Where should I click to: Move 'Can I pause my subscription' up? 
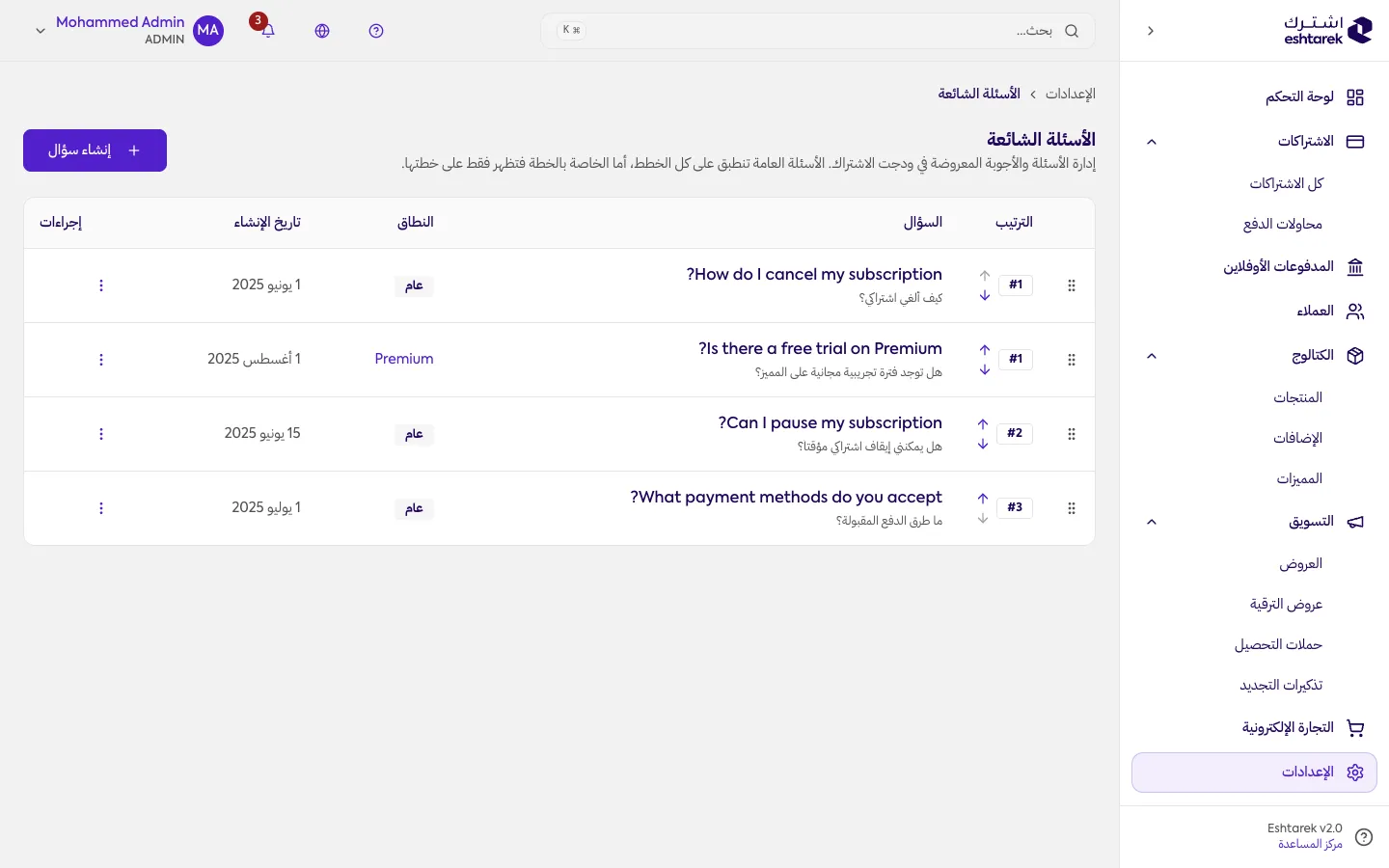983,424
